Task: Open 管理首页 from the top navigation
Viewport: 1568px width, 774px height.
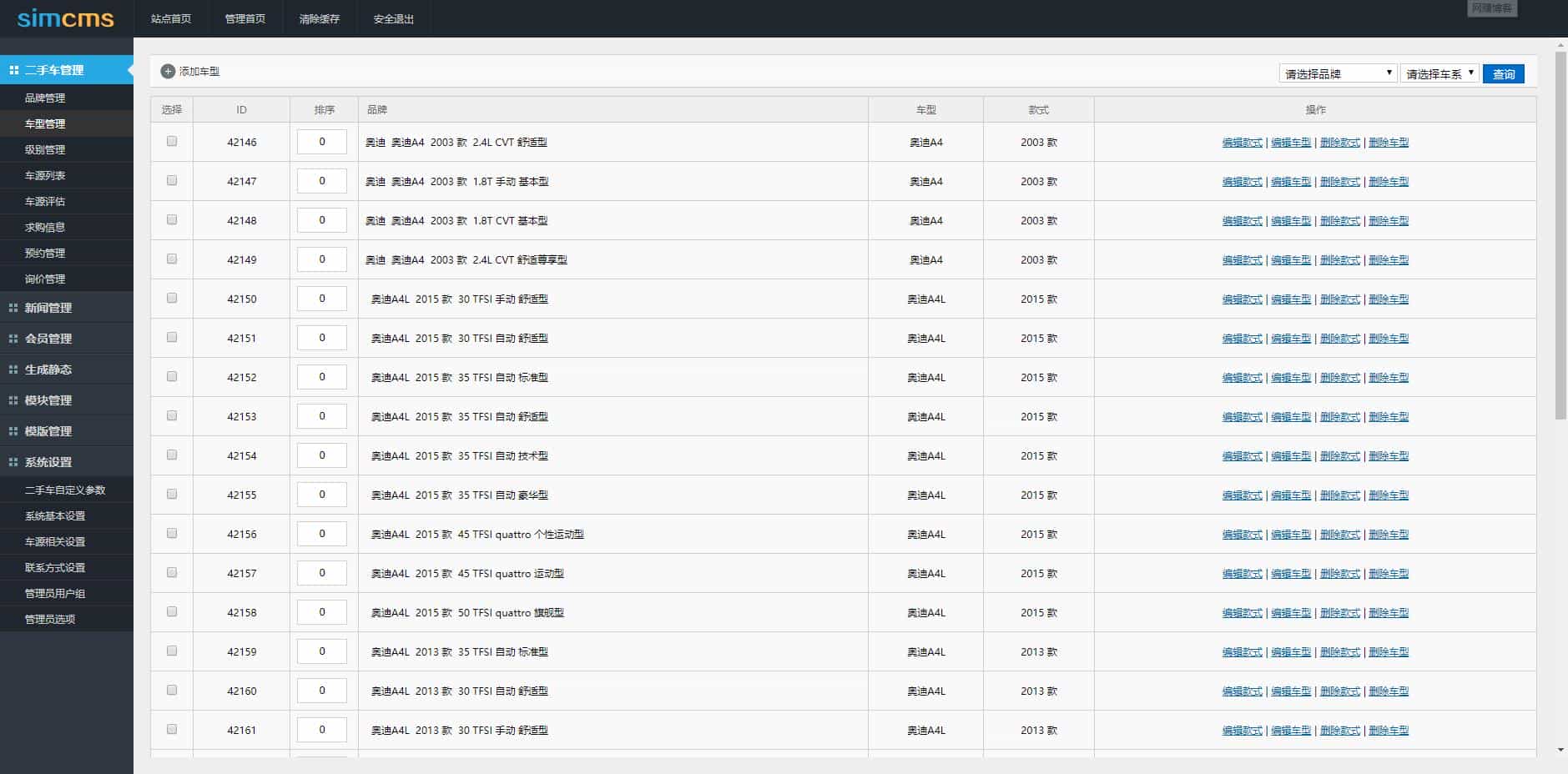Action: tap(245, 18)
